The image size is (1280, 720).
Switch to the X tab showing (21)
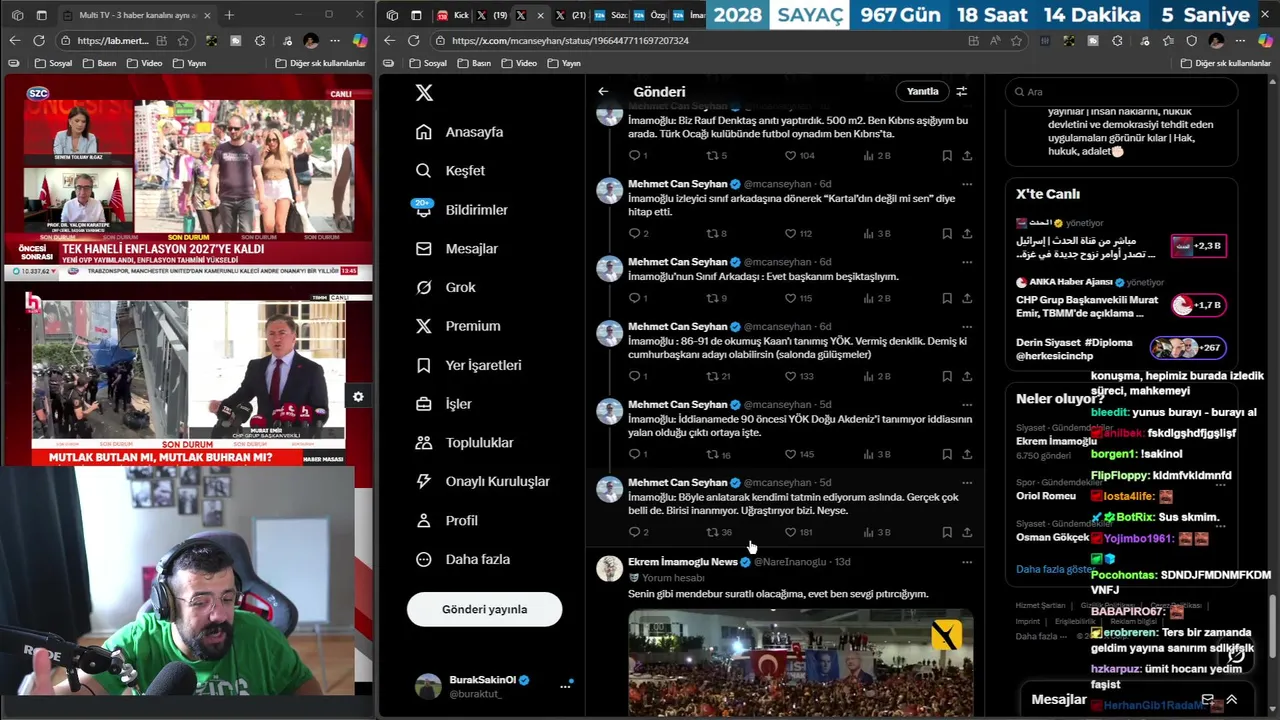(570, 15)
